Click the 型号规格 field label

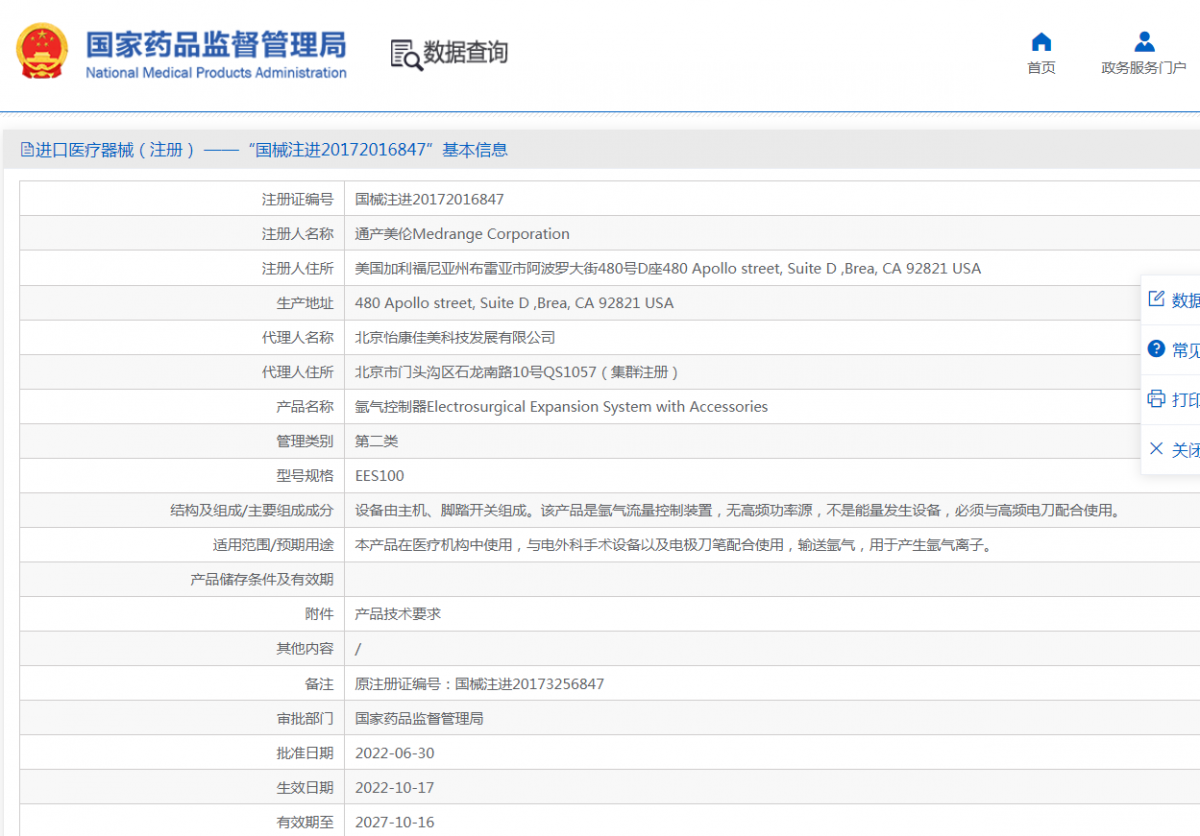coord(305,476)
